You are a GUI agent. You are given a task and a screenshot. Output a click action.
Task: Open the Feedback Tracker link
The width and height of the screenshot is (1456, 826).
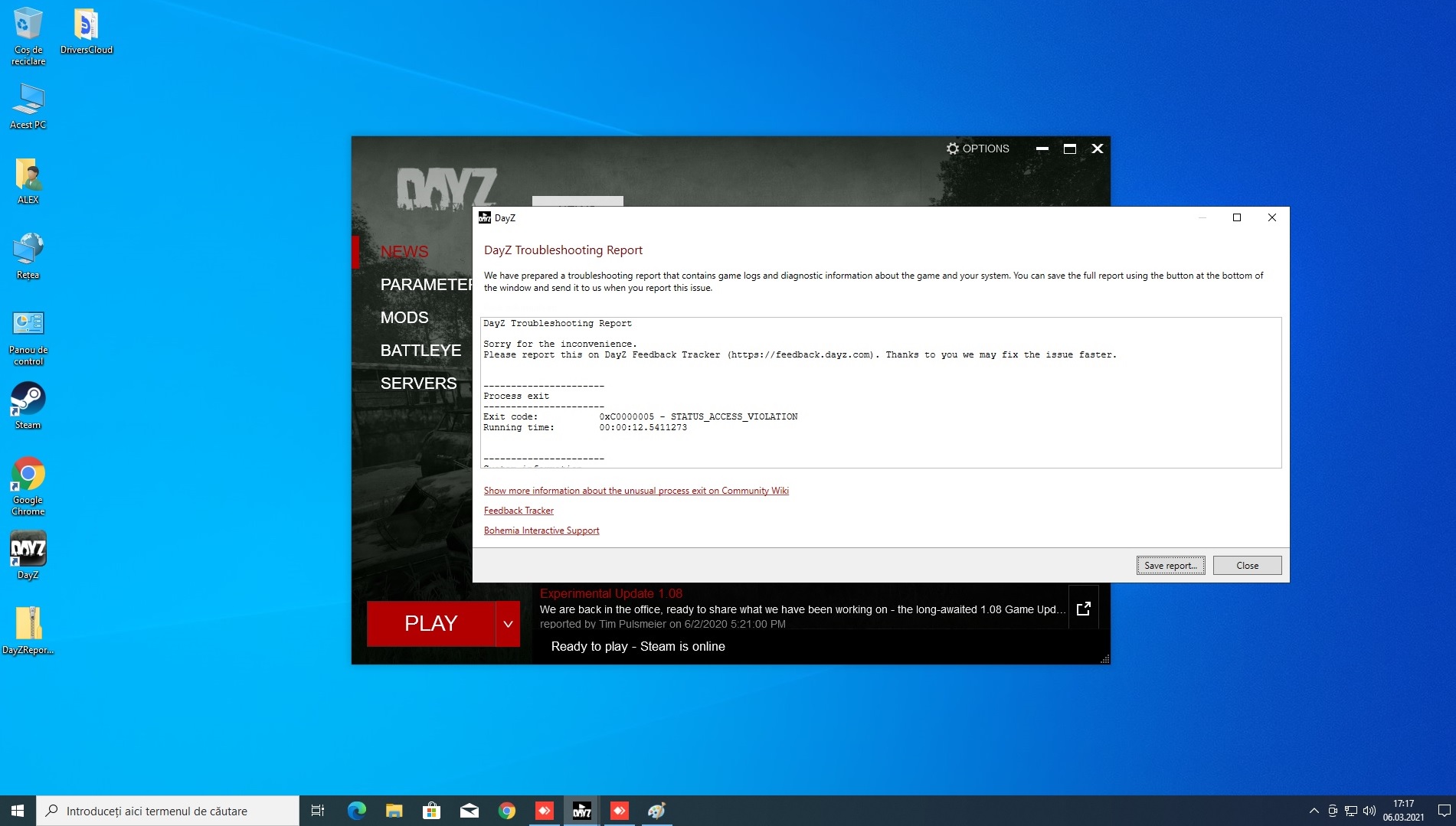[x=519, y=511]
